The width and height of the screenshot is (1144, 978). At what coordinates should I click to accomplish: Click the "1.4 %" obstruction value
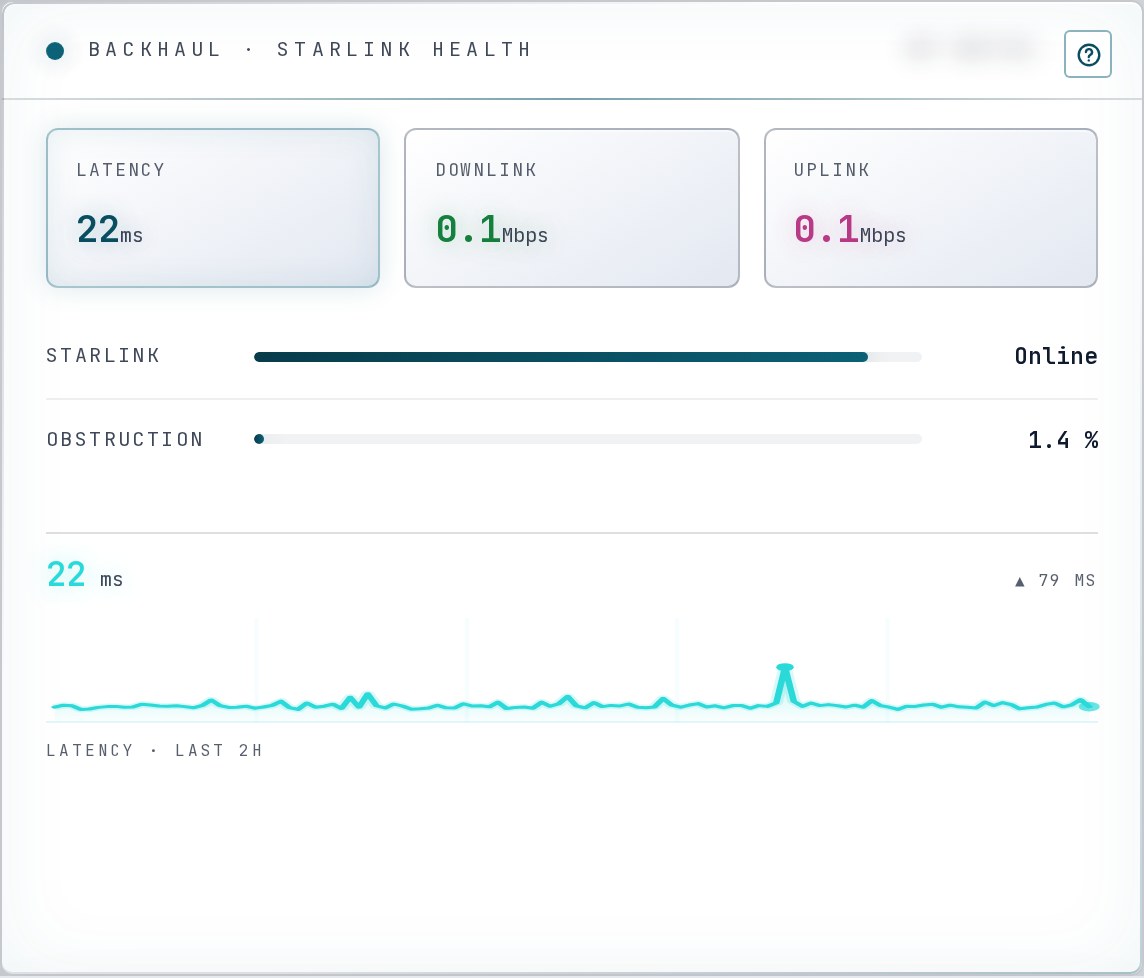click(1063, 439)
